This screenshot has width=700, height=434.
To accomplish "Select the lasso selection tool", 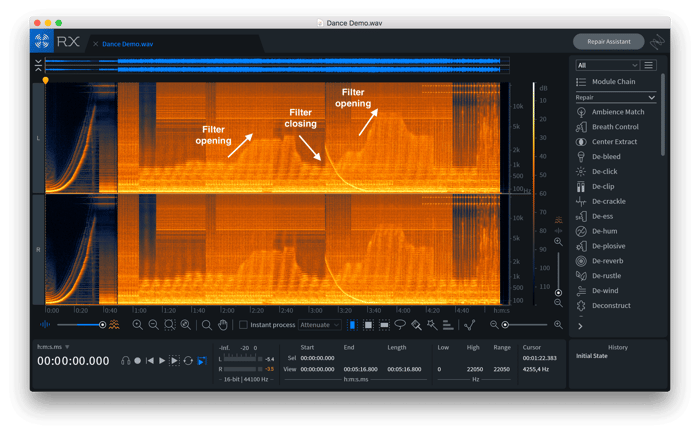I will [400, 325].
